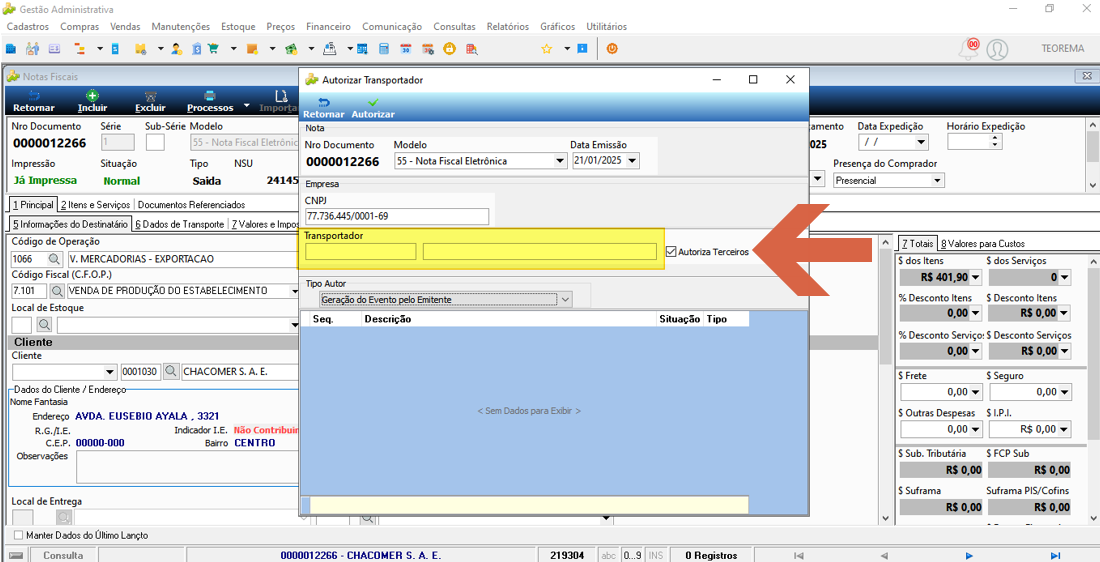Enable Manter Dados do Último Lançto checkbox
The image size is (1100, 562).
click(x=19, y=535)
